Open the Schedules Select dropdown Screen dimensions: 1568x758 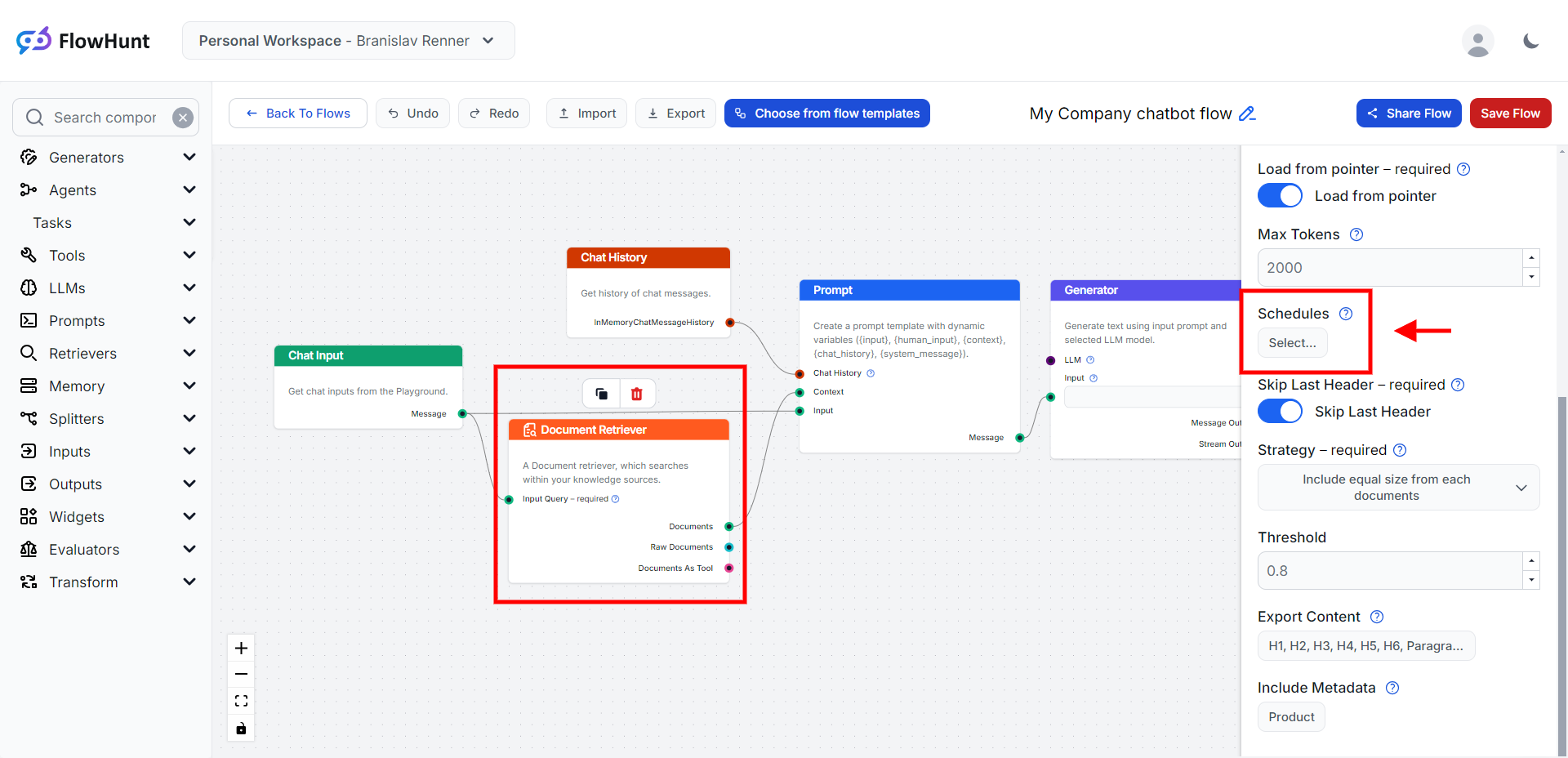click(1292, 343)
